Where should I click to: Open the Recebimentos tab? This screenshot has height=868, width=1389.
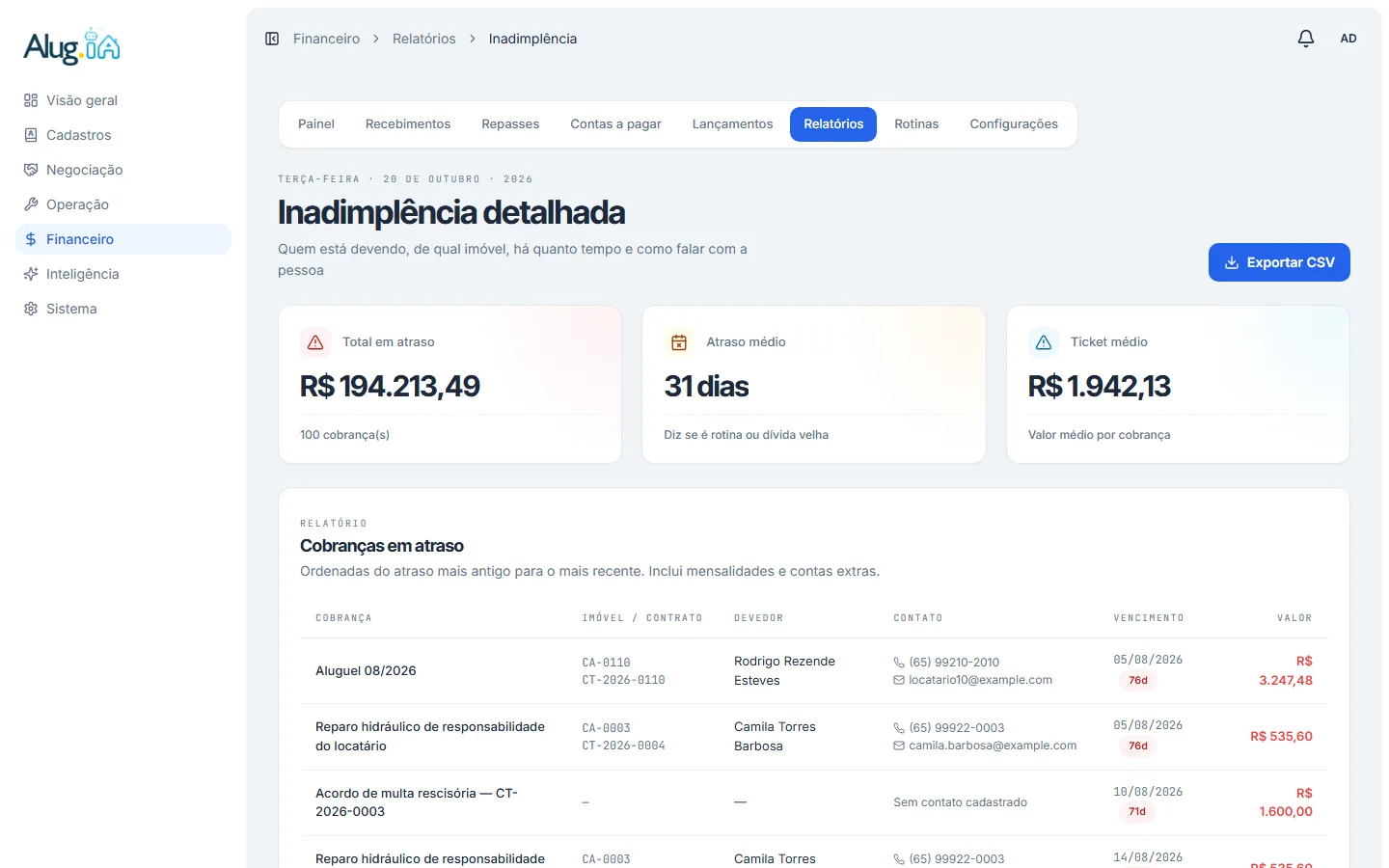click(408, 124)
